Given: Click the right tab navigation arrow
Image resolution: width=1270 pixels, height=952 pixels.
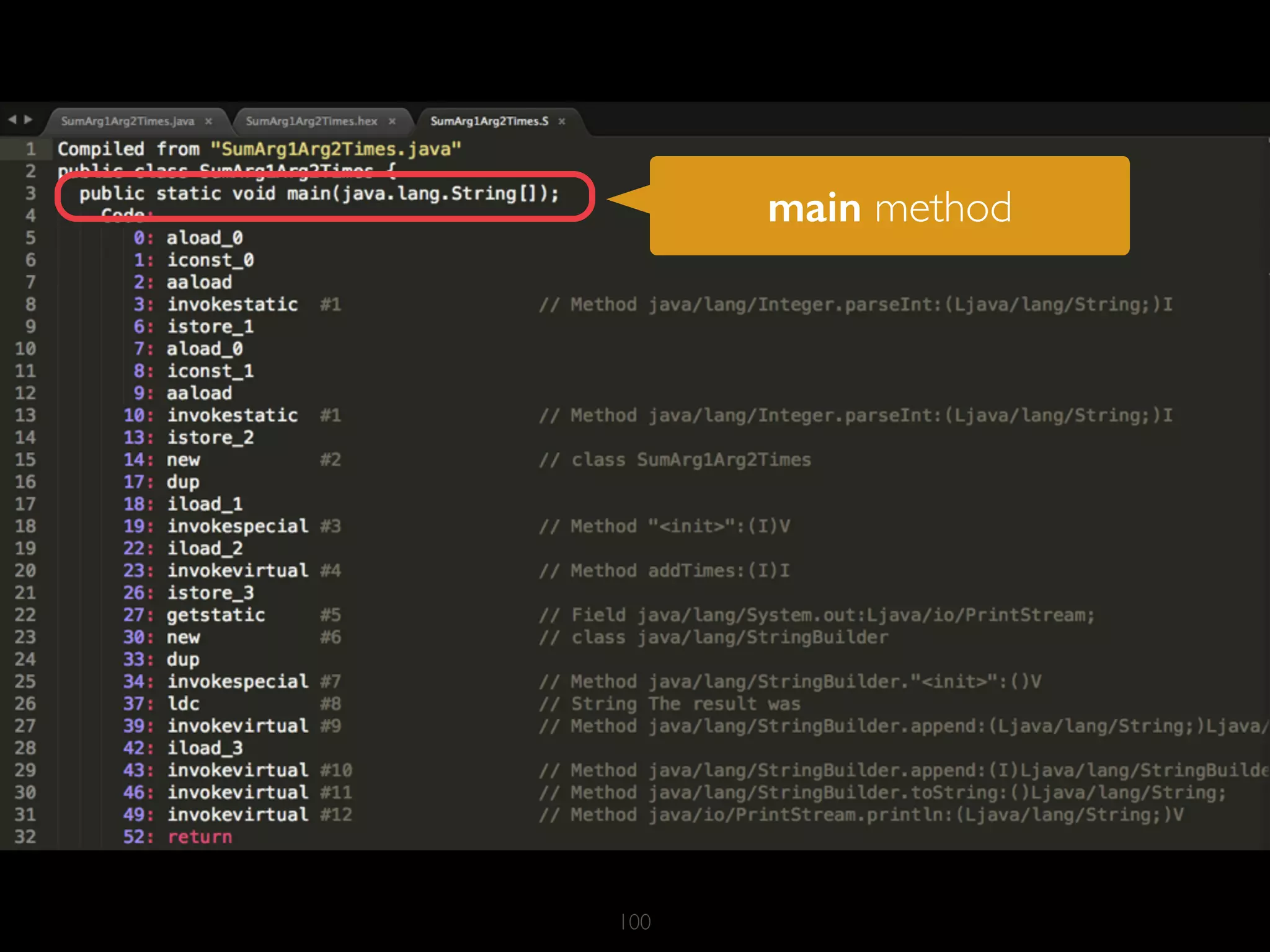Looking at the screenshot, I should 28,120.
